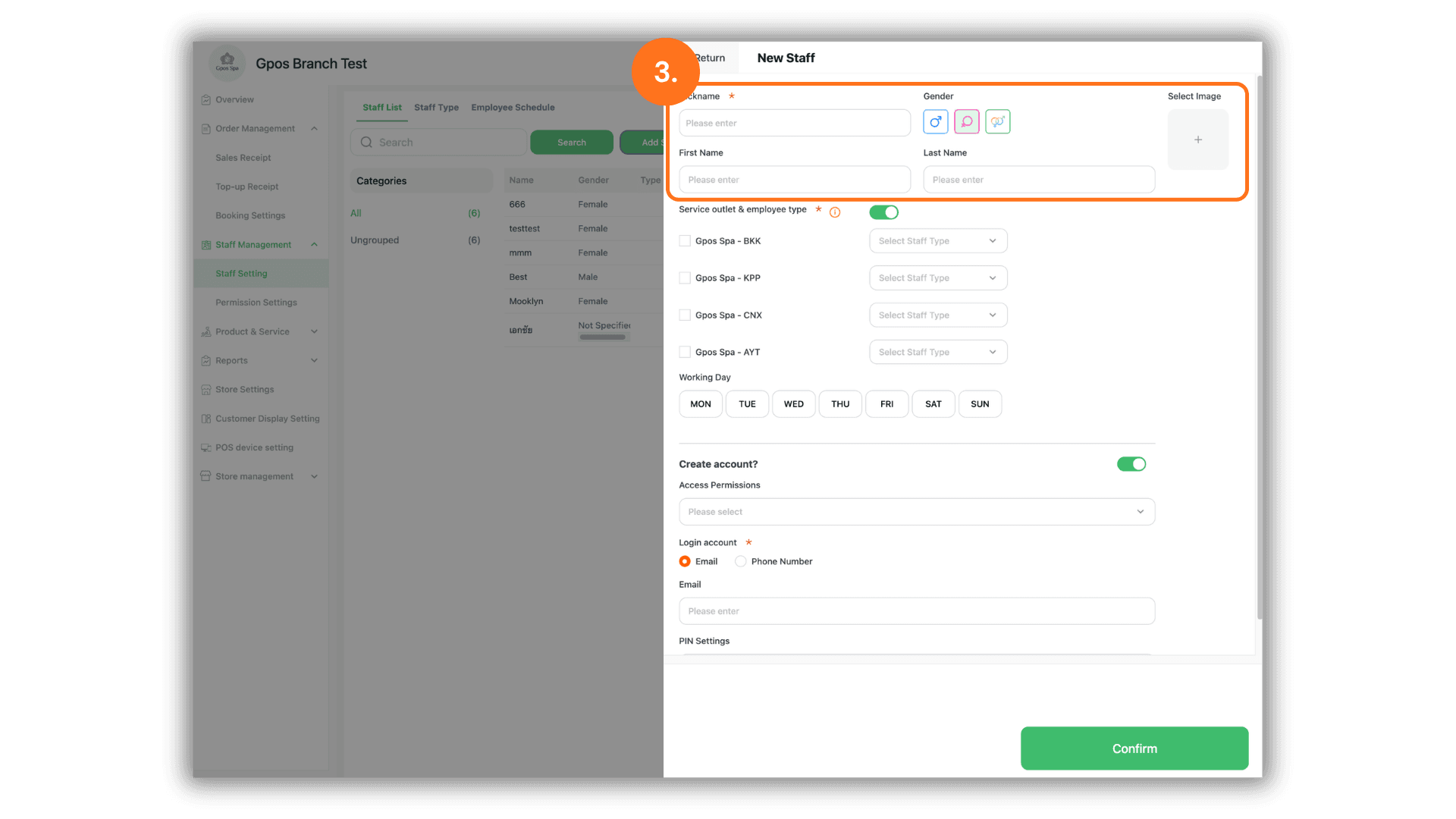
Task: Click the Return link
Action: [x=710, y=58]
